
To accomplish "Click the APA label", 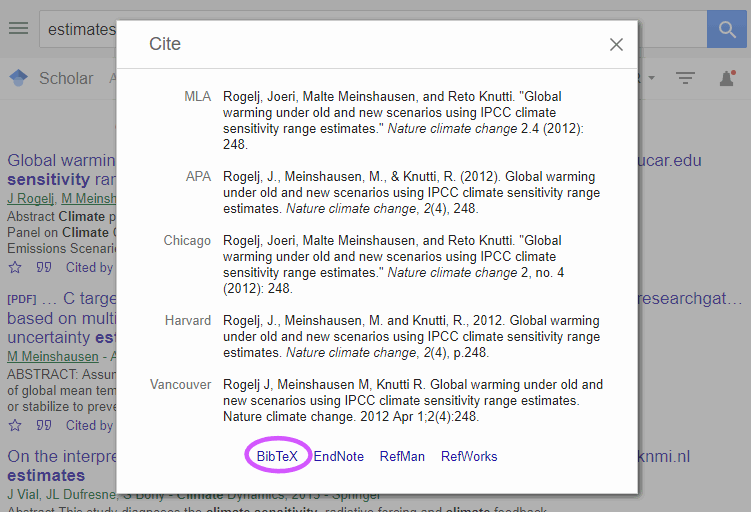I will 198,176.
